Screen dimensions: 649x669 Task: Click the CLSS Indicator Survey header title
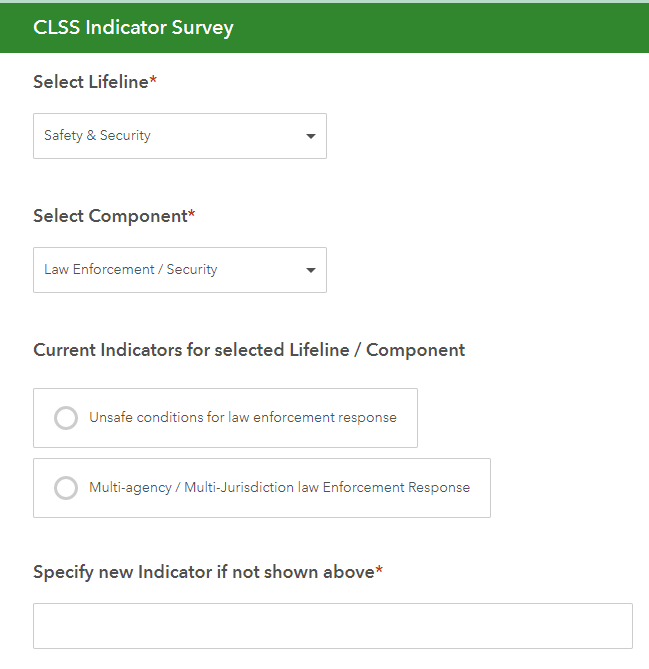pos(133,28)
